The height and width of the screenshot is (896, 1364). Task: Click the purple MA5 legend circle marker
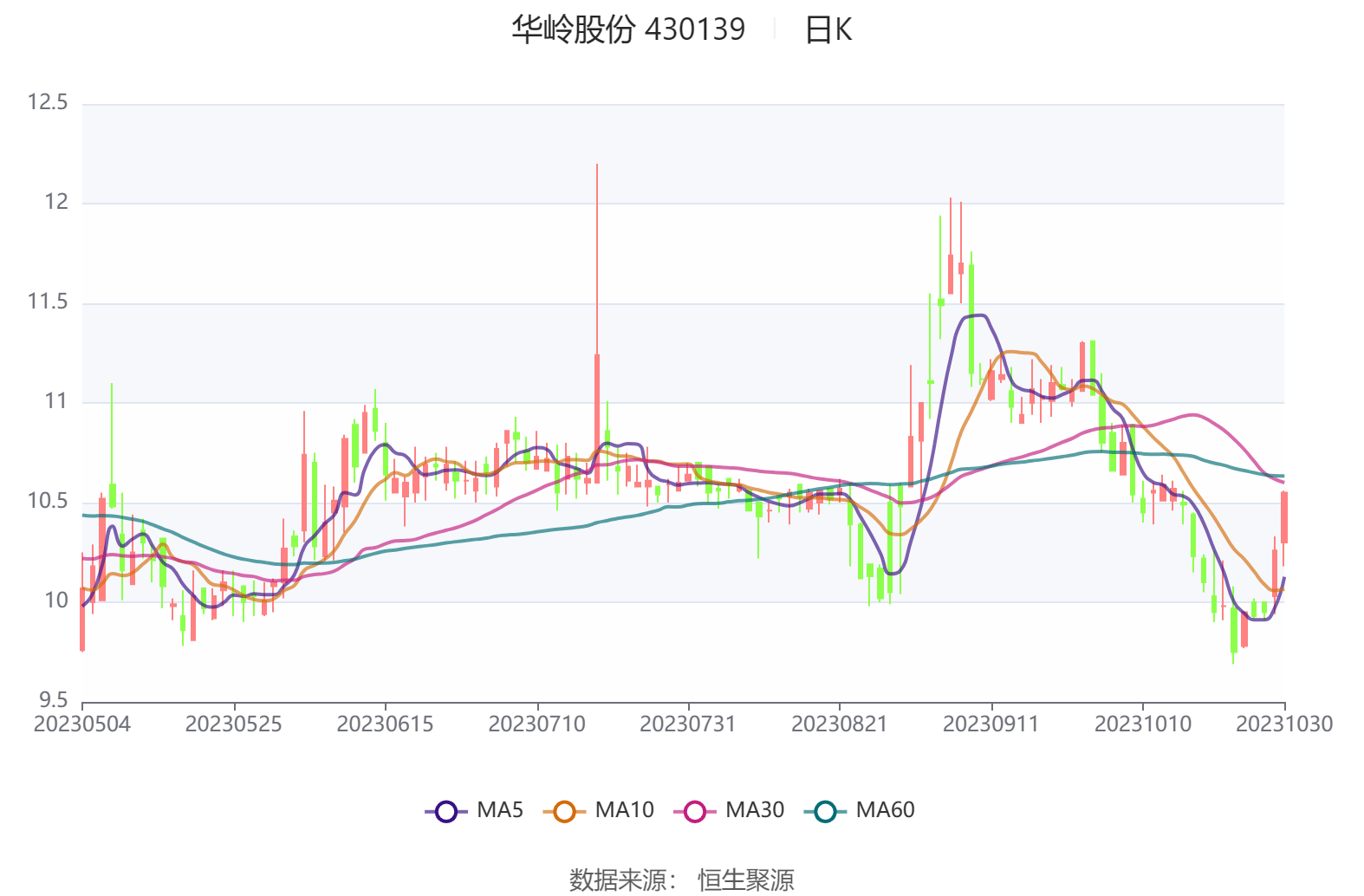click(x=446, y=812)
